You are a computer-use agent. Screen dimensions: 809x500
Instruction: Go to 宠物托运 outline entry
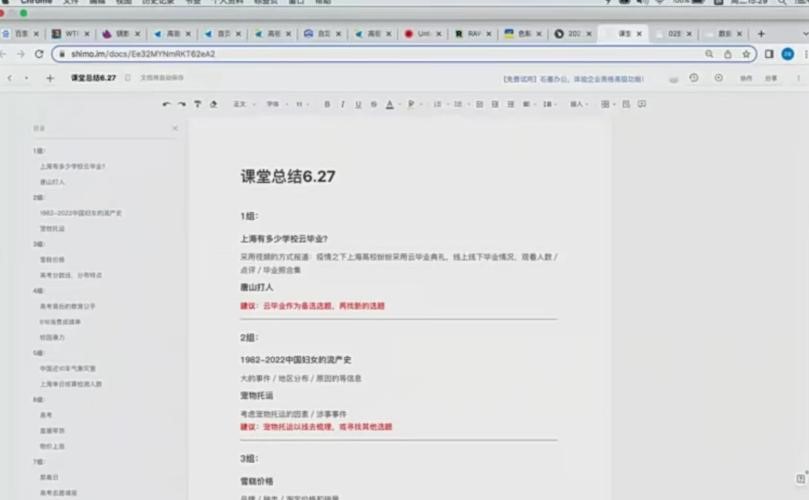coord(53,228)
